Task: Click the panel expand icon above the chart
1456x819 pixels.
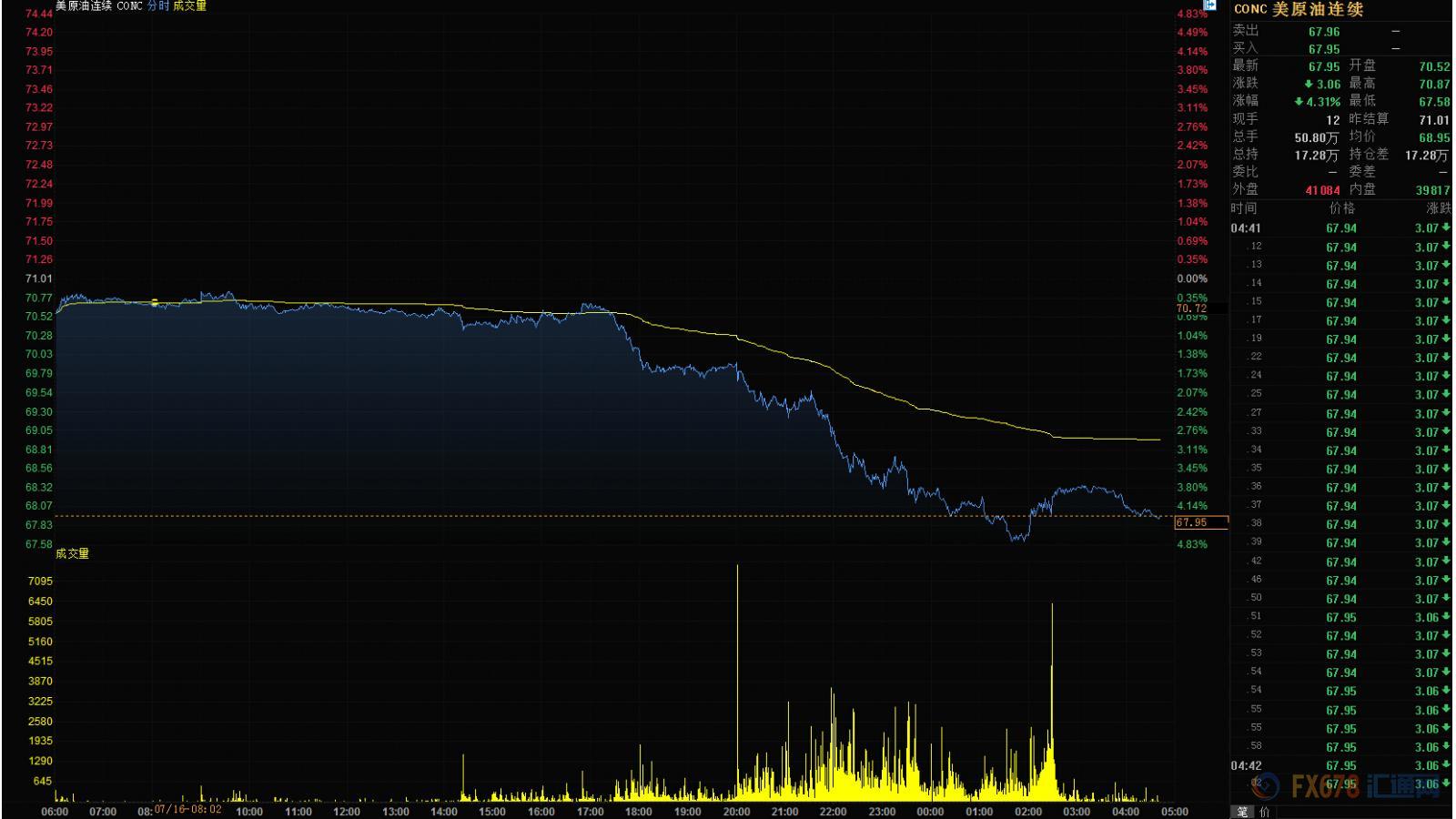Action: [x=1209, y=5]
